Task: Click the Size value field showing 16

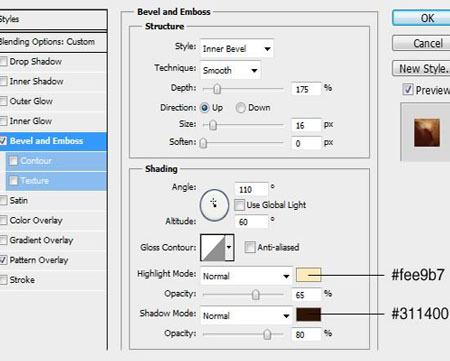Action: point(306,125)
